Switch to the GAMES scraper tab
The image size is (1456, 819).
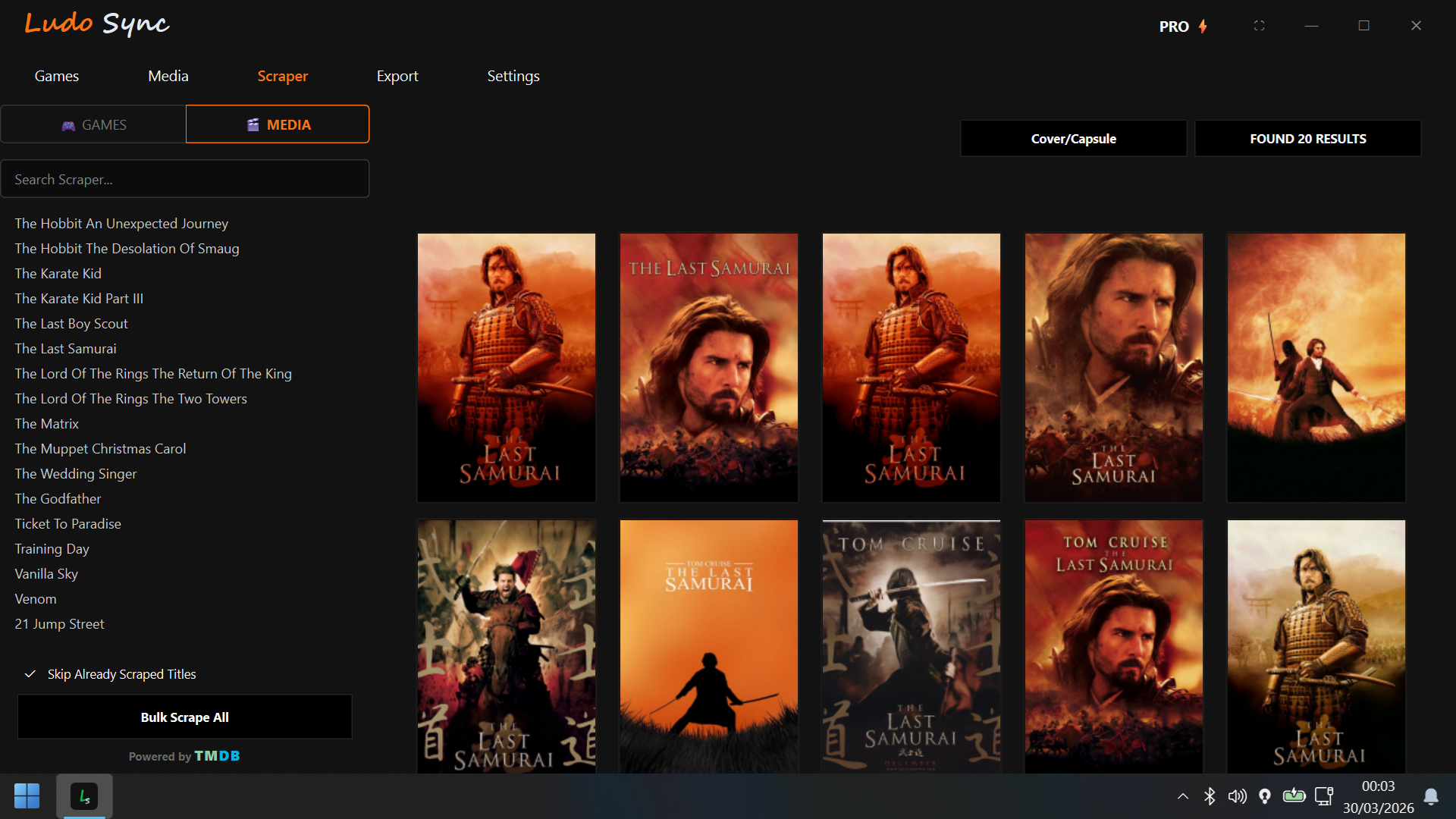pyautogui.click(x=94, y=124)
